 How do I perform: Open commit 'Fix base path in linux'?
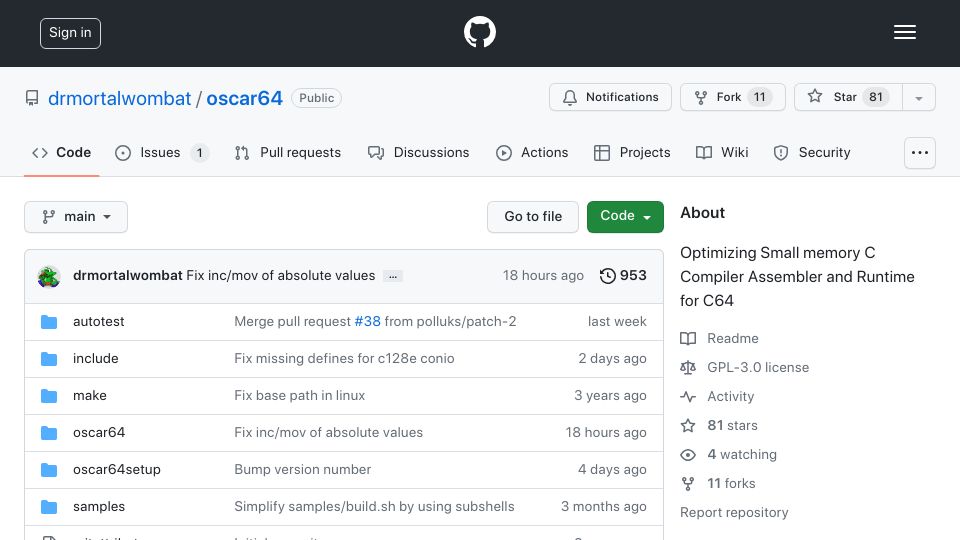pyautogui.click(x=299, y=396)
